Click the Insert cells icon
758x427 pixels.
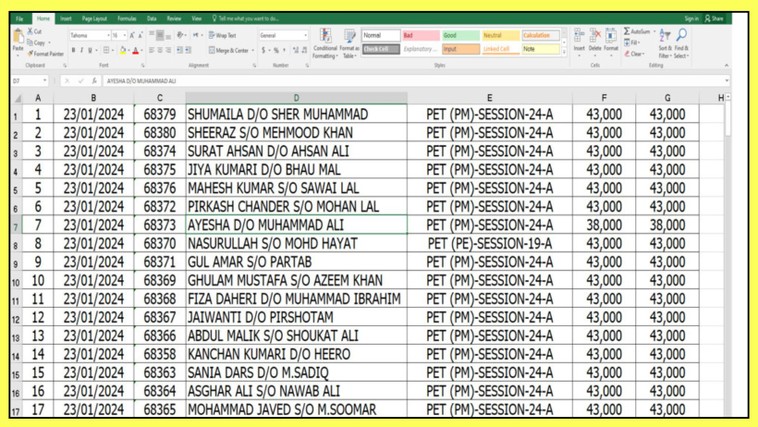[579, 40]
